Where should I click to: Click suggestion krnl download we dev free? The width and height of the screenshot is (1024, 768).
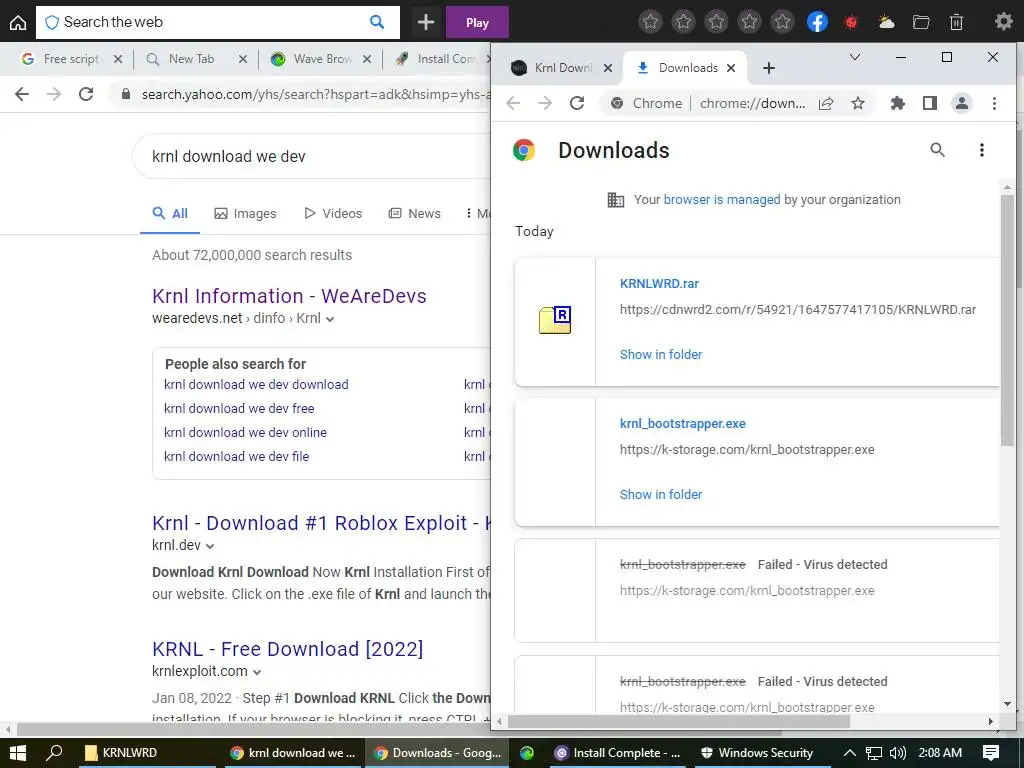pyautogui.click(x=239, y=409)
